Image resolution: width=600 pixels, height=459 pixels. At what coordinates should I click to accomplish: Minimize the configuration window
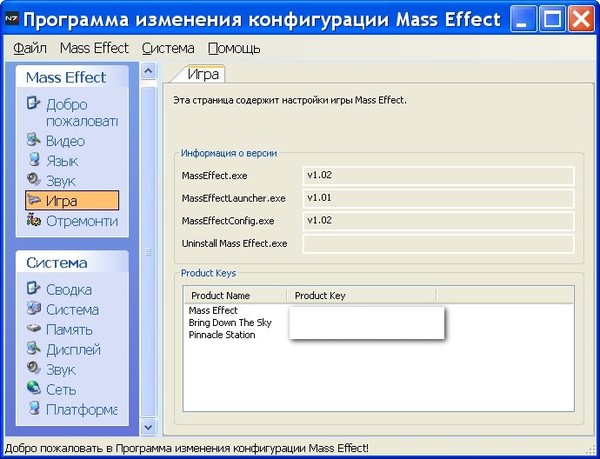523,20
